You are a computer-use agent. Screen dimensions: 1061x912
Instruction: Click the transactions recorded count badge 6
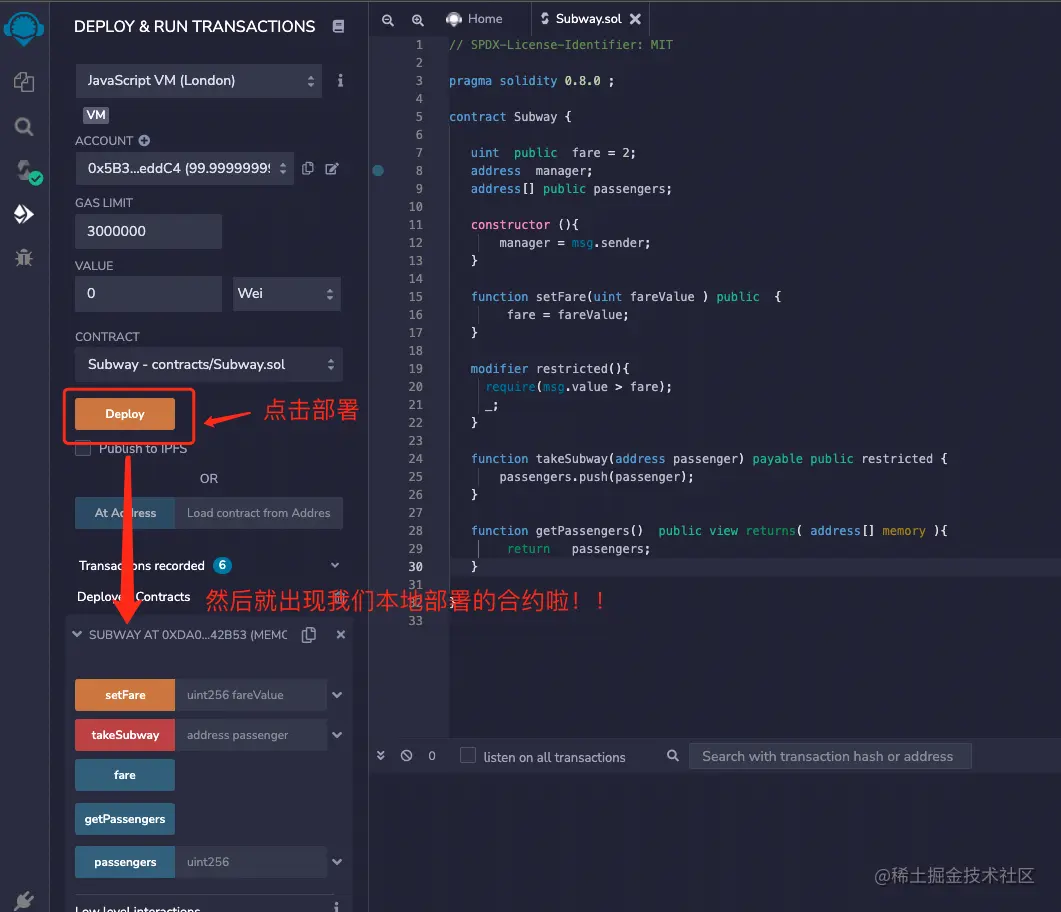click(222, 565)
